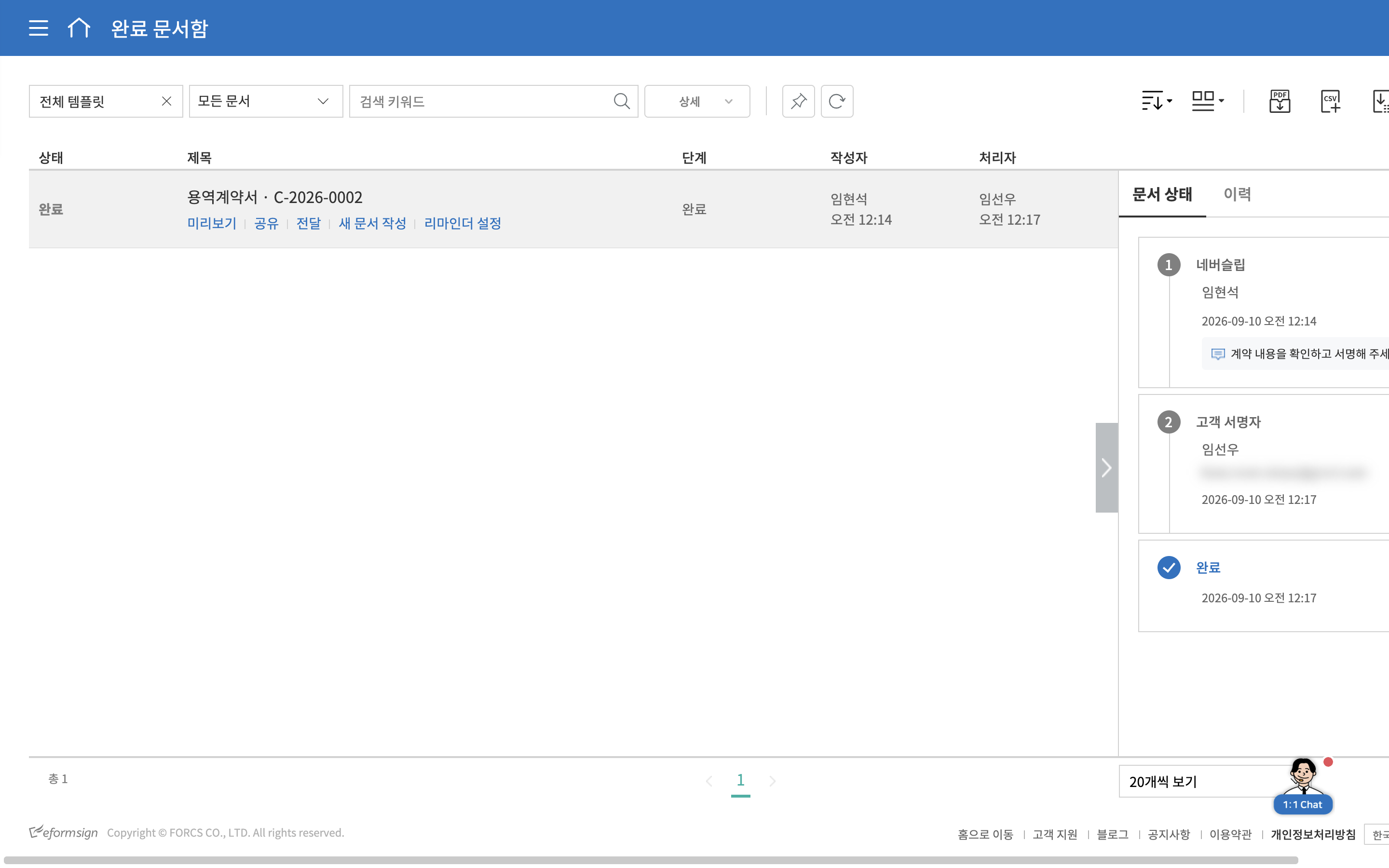The width and height of the screenshot is (1389, 868).
Task: Click step 1 네버슬립 circle
Action: click(1169, 265)
